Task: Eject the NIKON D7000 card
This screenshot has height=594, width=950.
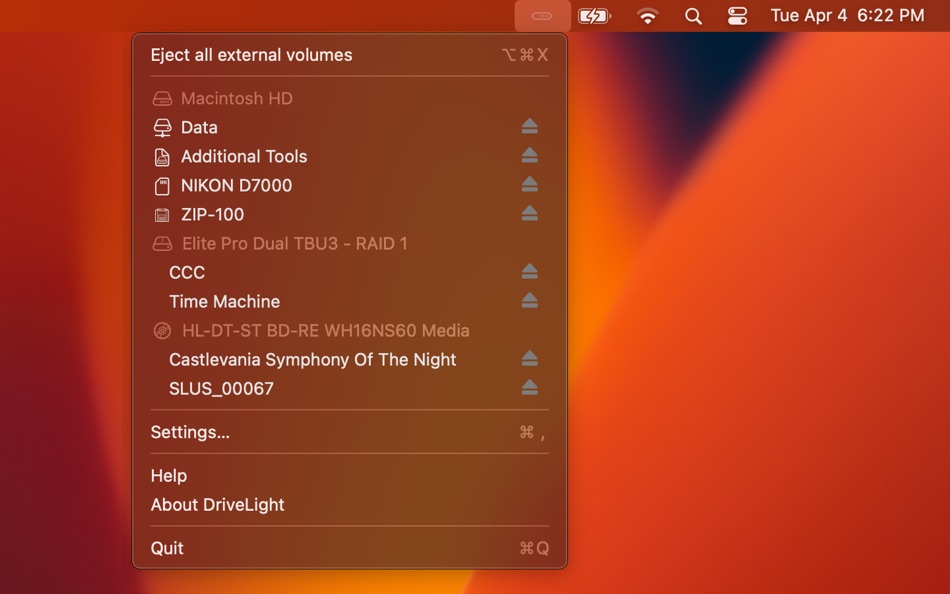Action: (530, 184)
